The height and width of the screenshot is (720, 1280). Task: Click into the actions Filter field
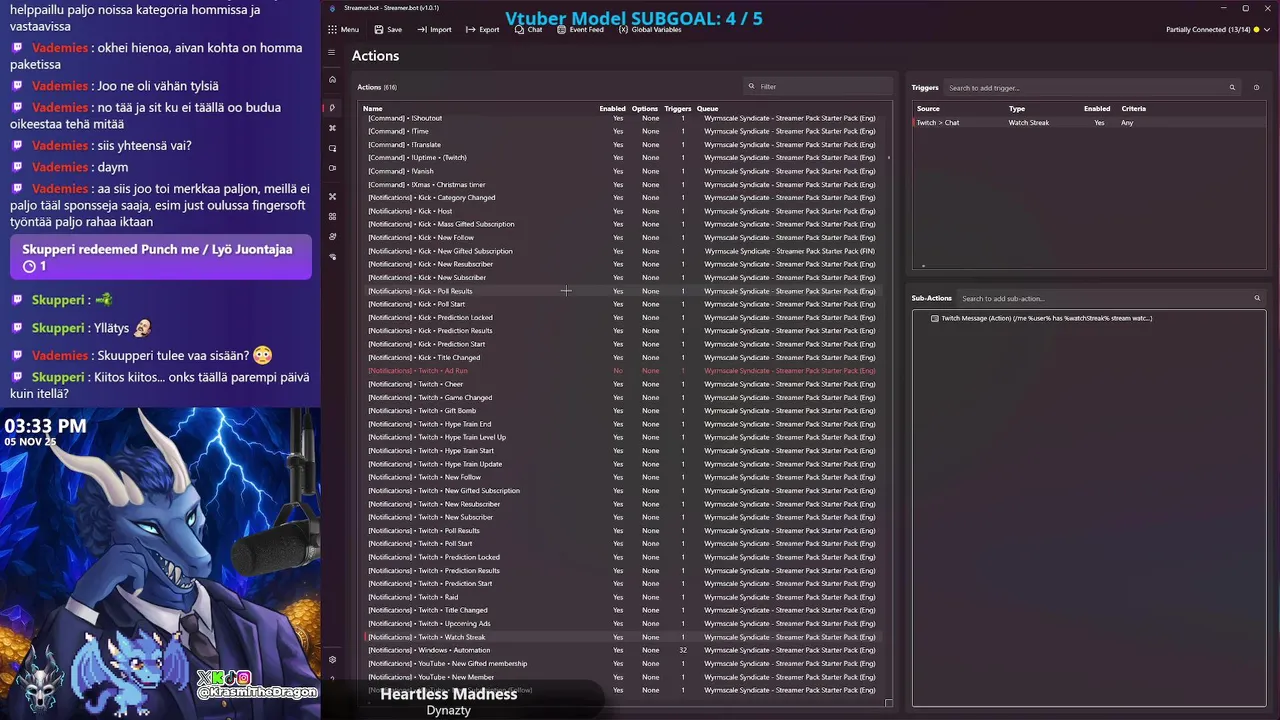coord(818,86)
